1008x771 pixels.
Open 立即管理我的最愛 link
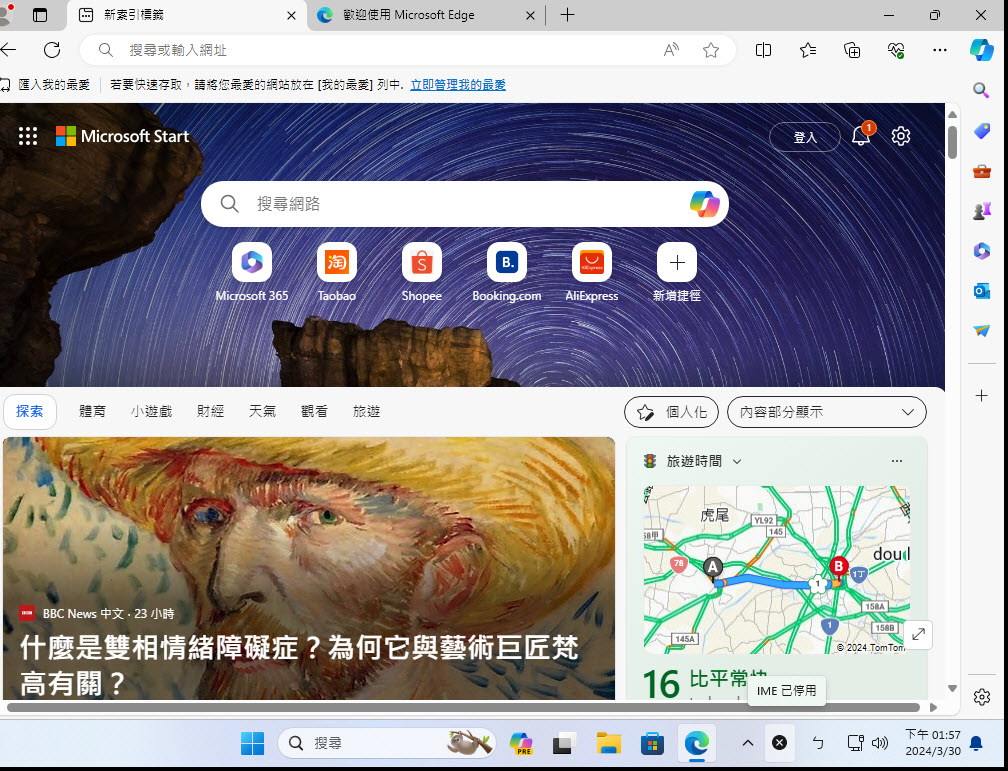(458, 85)
